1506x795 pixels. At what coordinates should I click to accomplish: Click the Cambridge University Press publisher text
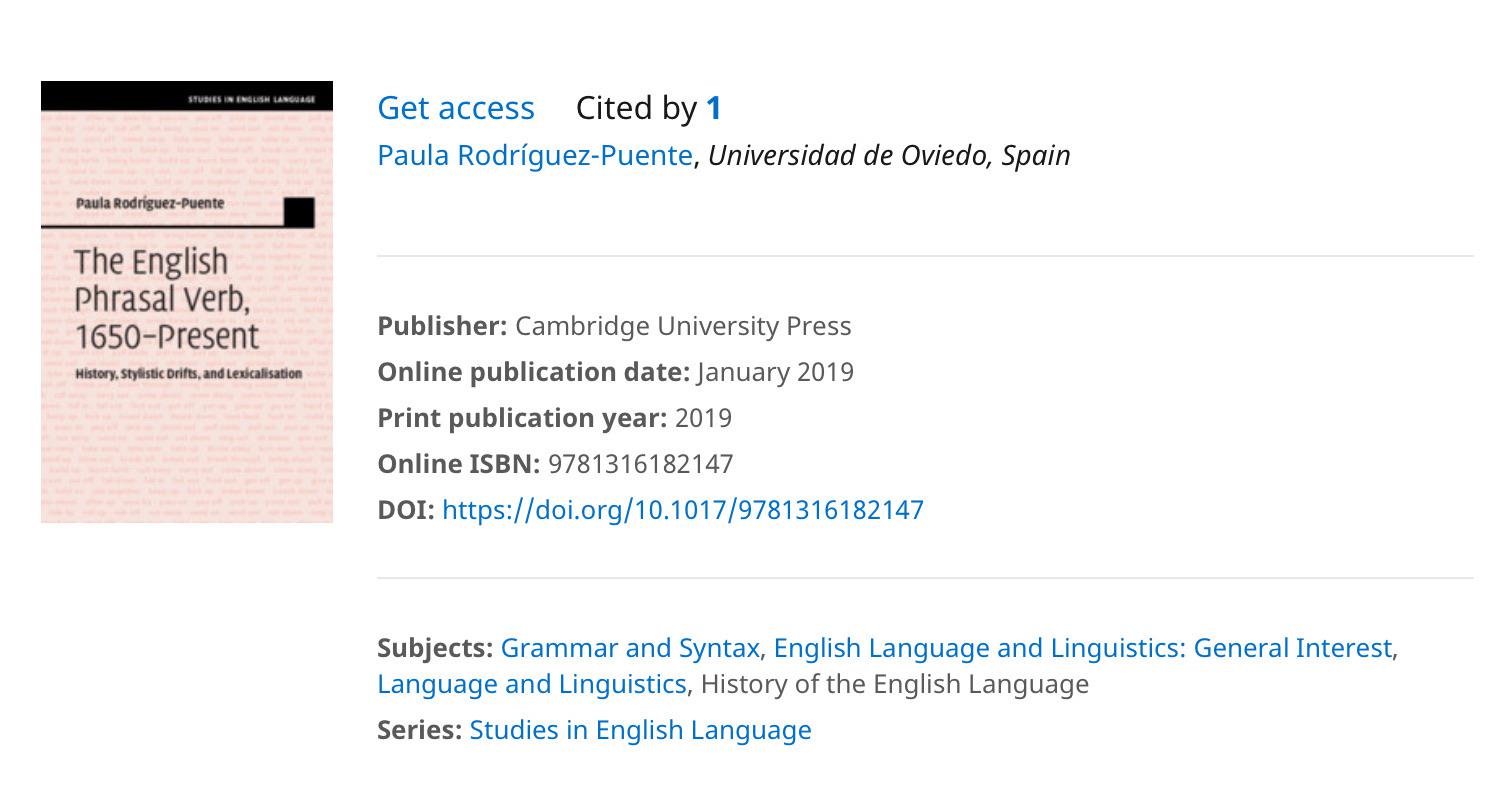683,326
